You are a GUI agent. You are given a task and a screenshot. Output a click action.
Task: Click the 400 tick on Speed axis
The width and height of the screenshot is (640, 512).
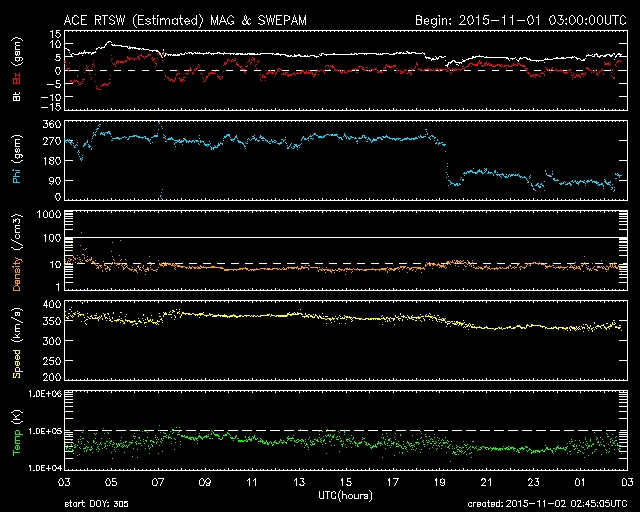tap(50, 303)
